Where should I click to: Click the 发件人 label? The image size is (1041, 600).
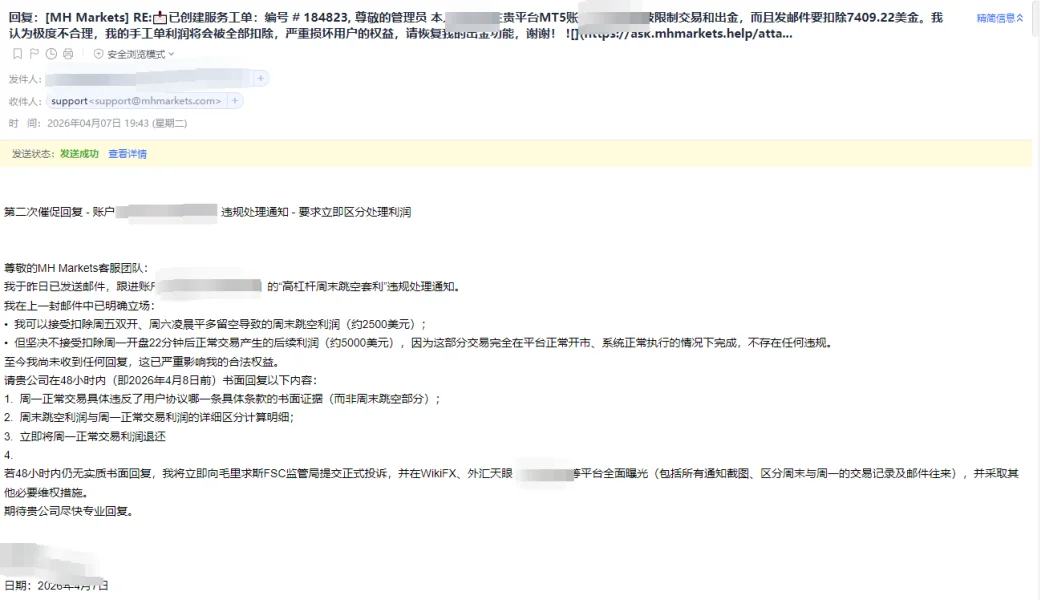25,79
